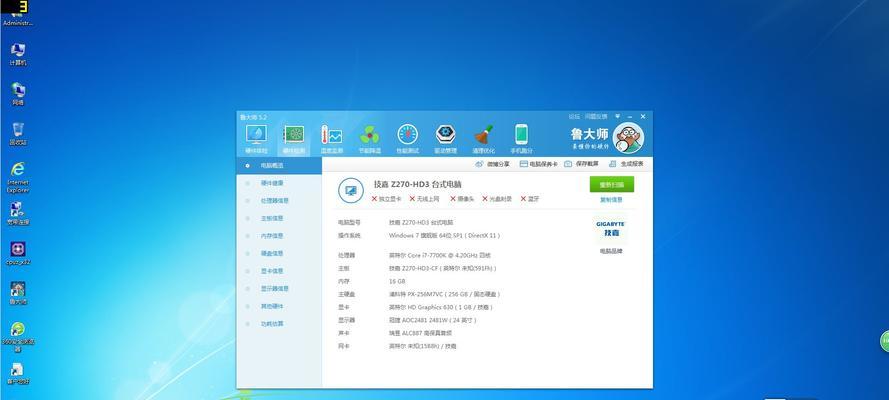Open the 手机跑分 green phone icon

point(522,139)
